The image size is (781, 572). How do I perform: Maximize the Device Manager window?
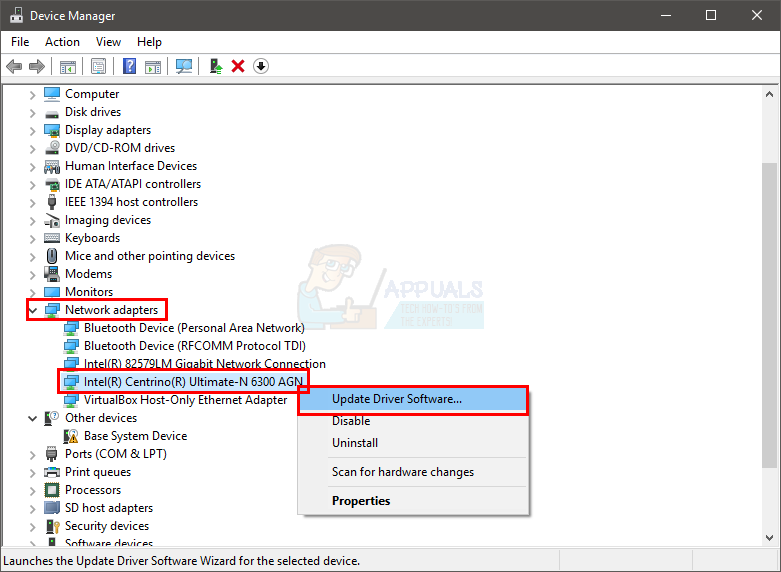(711, 15)
